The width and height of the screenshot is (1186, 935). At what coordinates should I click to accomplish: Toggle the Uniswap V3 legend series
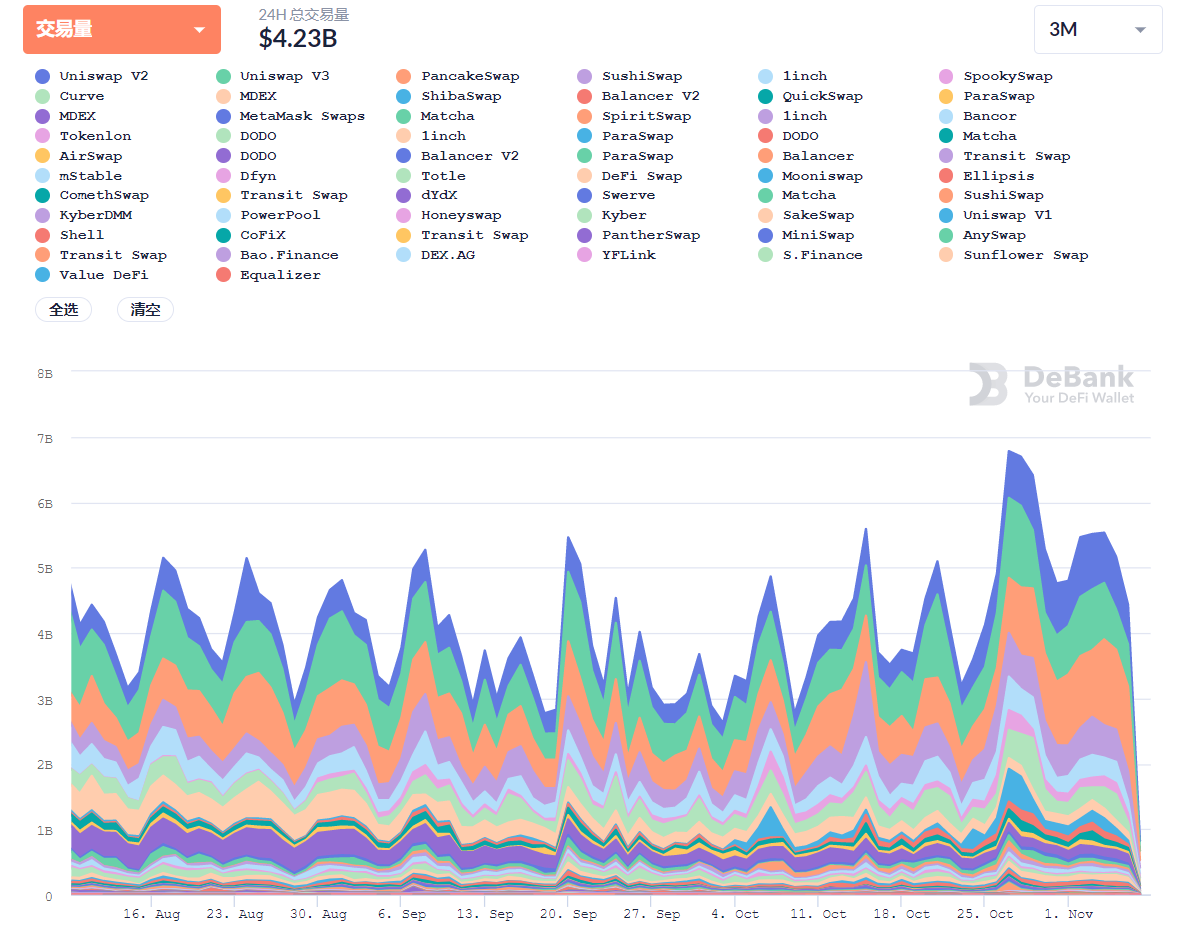[x=272, y=76]
